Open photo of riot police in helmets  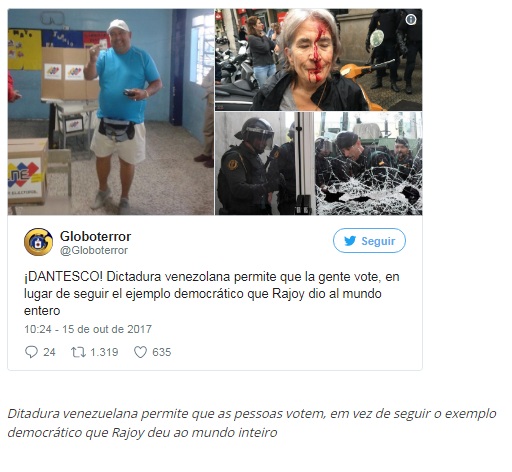click(264, 163)
